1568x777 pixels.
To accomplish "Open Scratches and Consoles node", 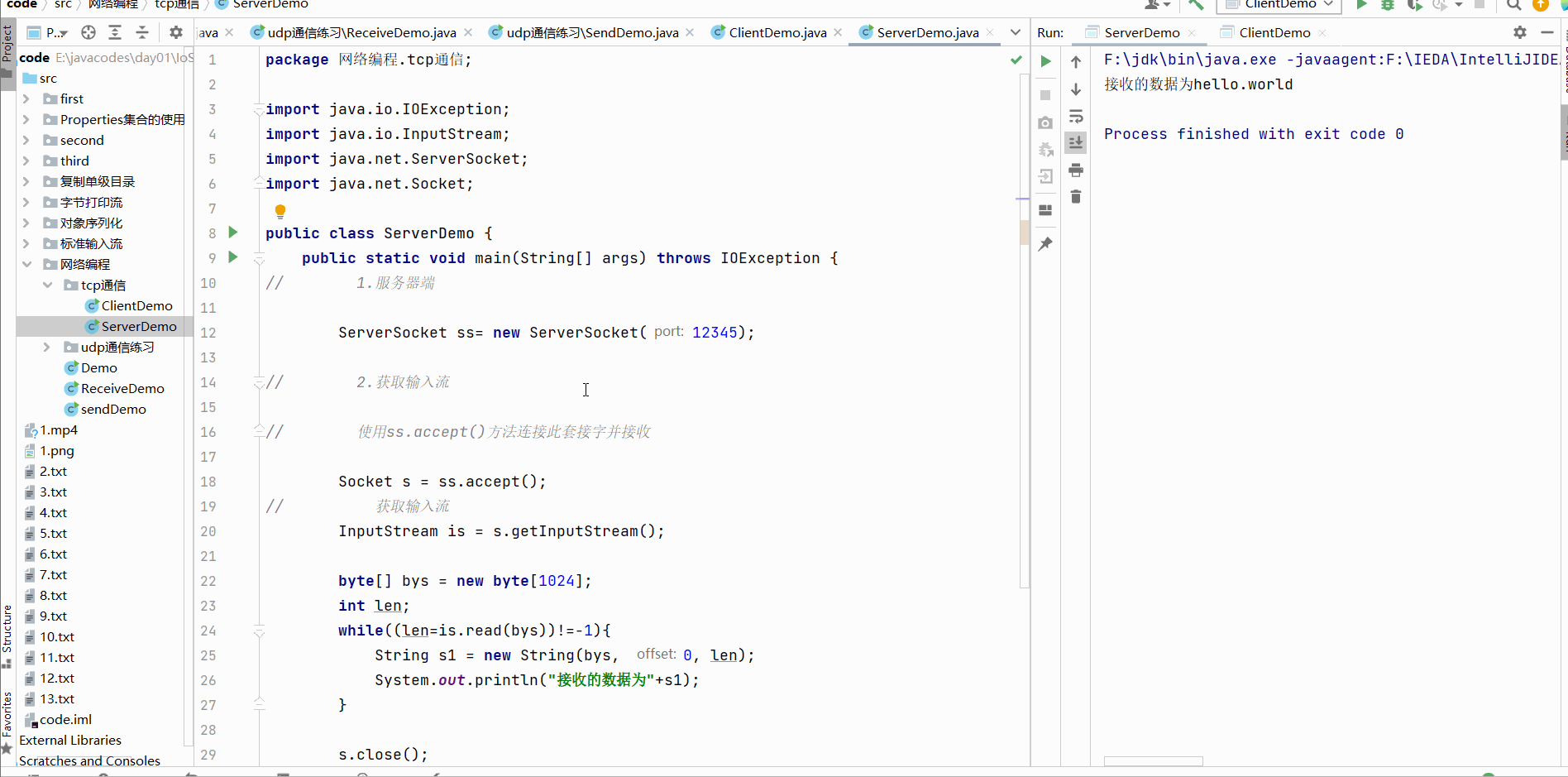I will [89, 760].
